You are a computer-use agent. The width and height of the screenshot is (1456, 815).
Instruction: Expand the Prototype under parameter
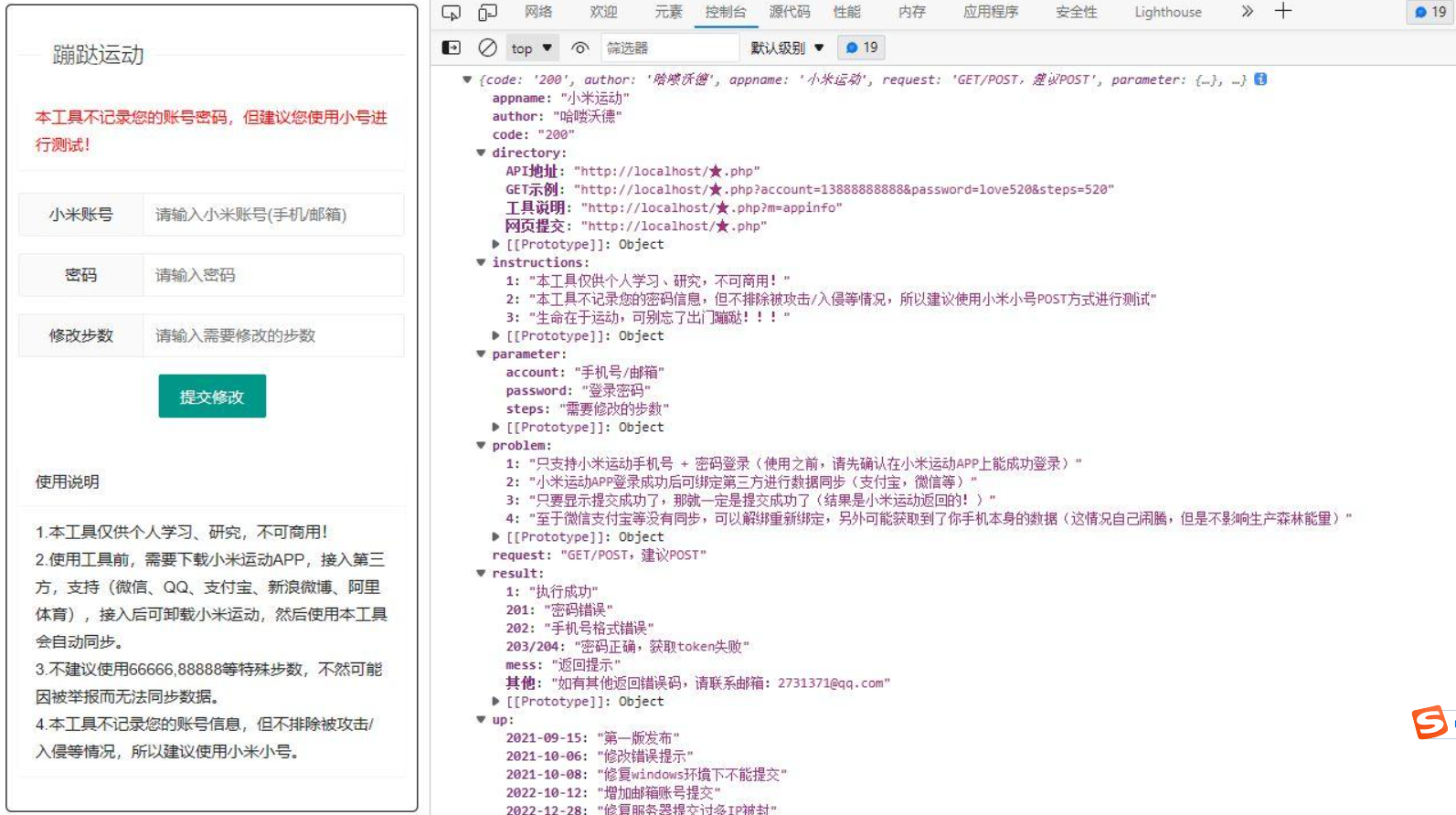click(x=495, y=427)
